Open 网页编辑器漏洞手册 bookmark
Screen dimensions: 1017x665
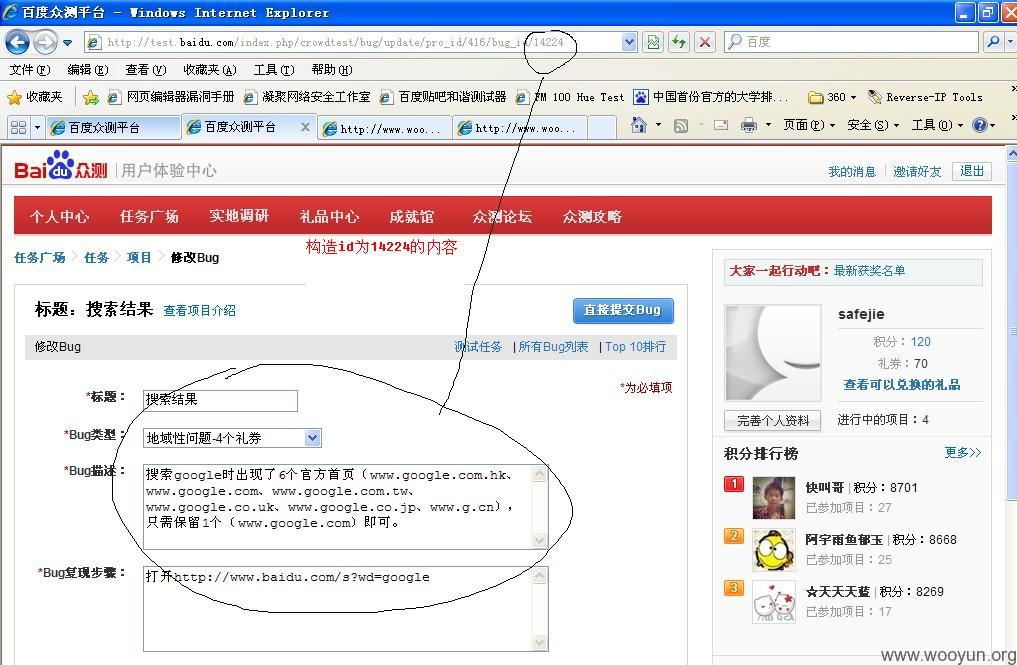(171, 97)
